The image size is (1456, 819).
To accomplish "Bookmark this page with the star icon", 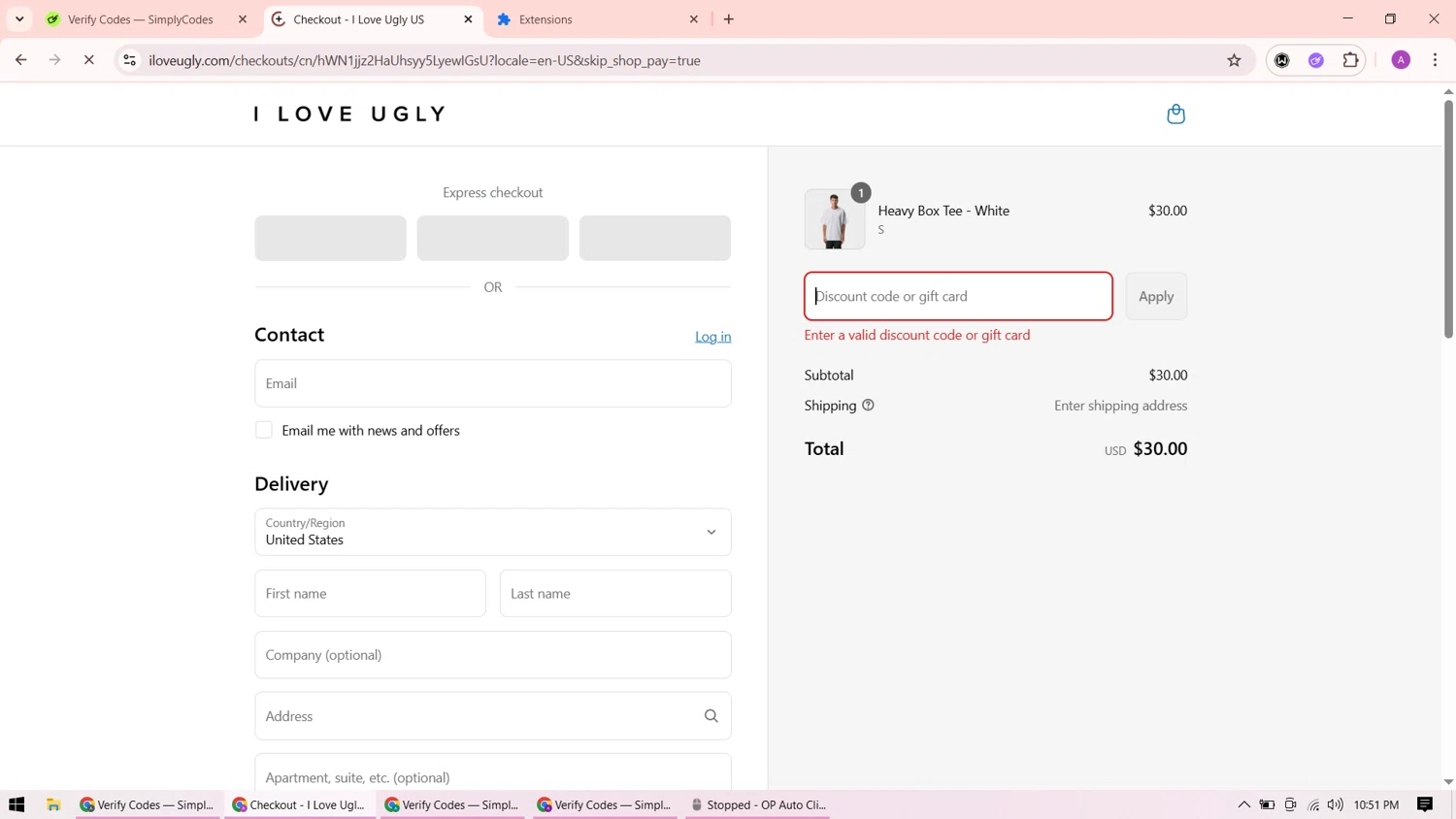I will click(x=1234, y=60).
